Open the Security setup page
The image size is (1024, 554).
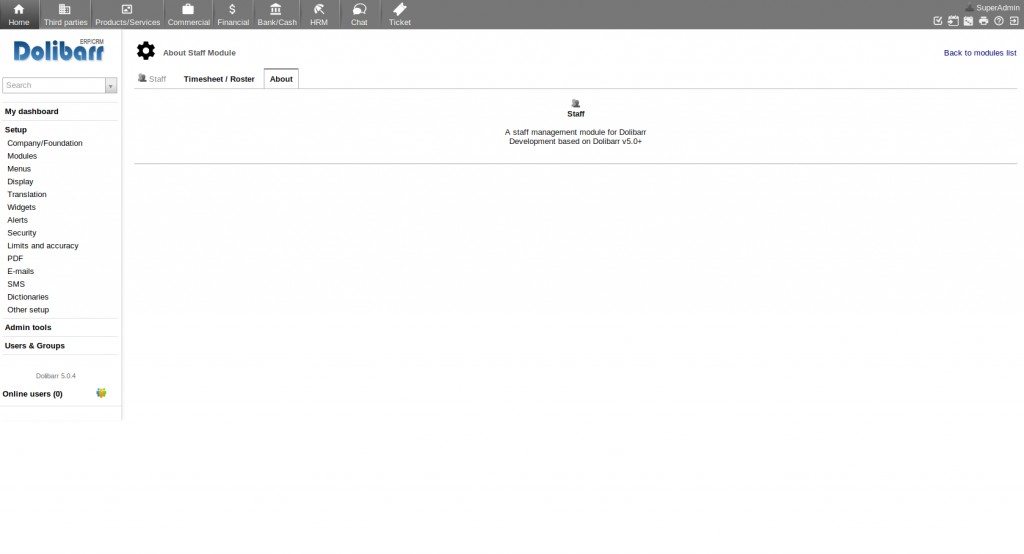22,233
